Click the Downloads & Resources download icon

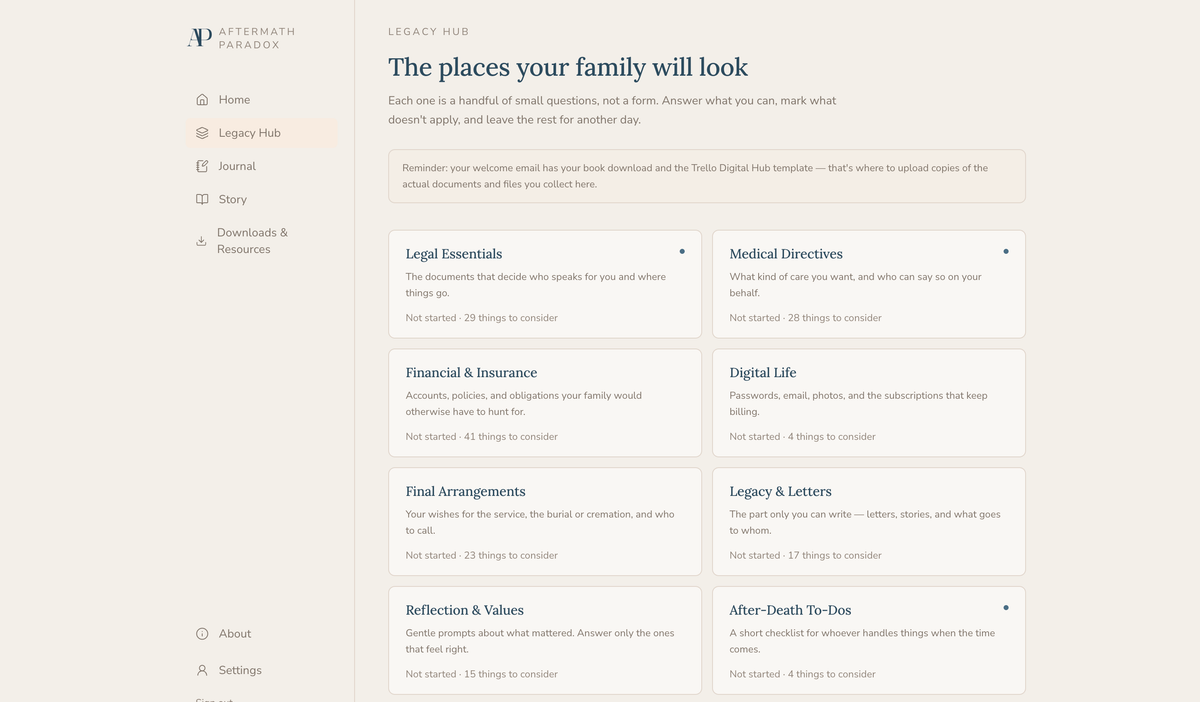201,241
